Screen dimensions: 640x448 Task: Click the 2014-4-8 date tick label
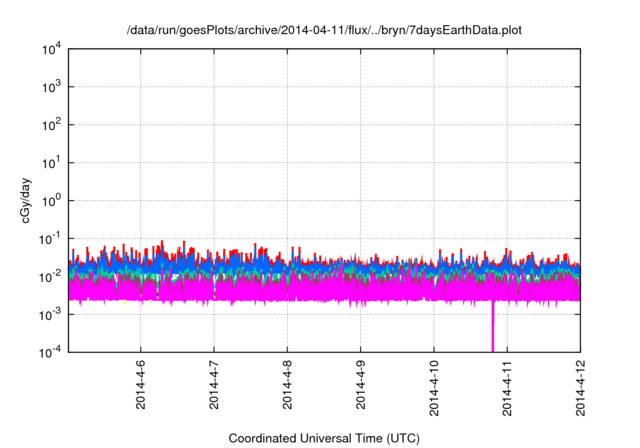tap(287, 384)
